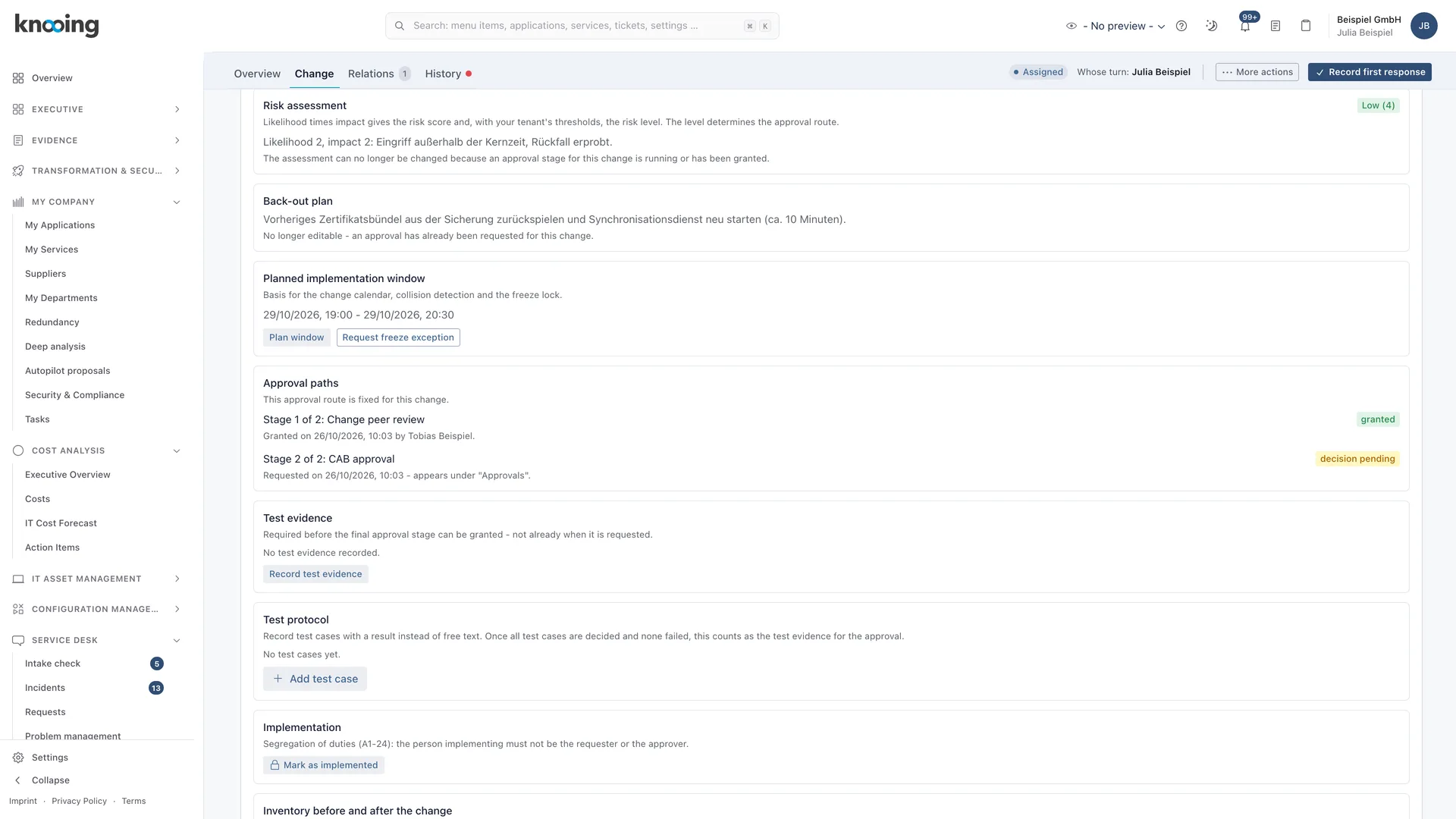Screen dimensions: 1456x819
Task: Click the IT Asset Management laptop icon
Action: pyautogui.click(x=18, y=579)
